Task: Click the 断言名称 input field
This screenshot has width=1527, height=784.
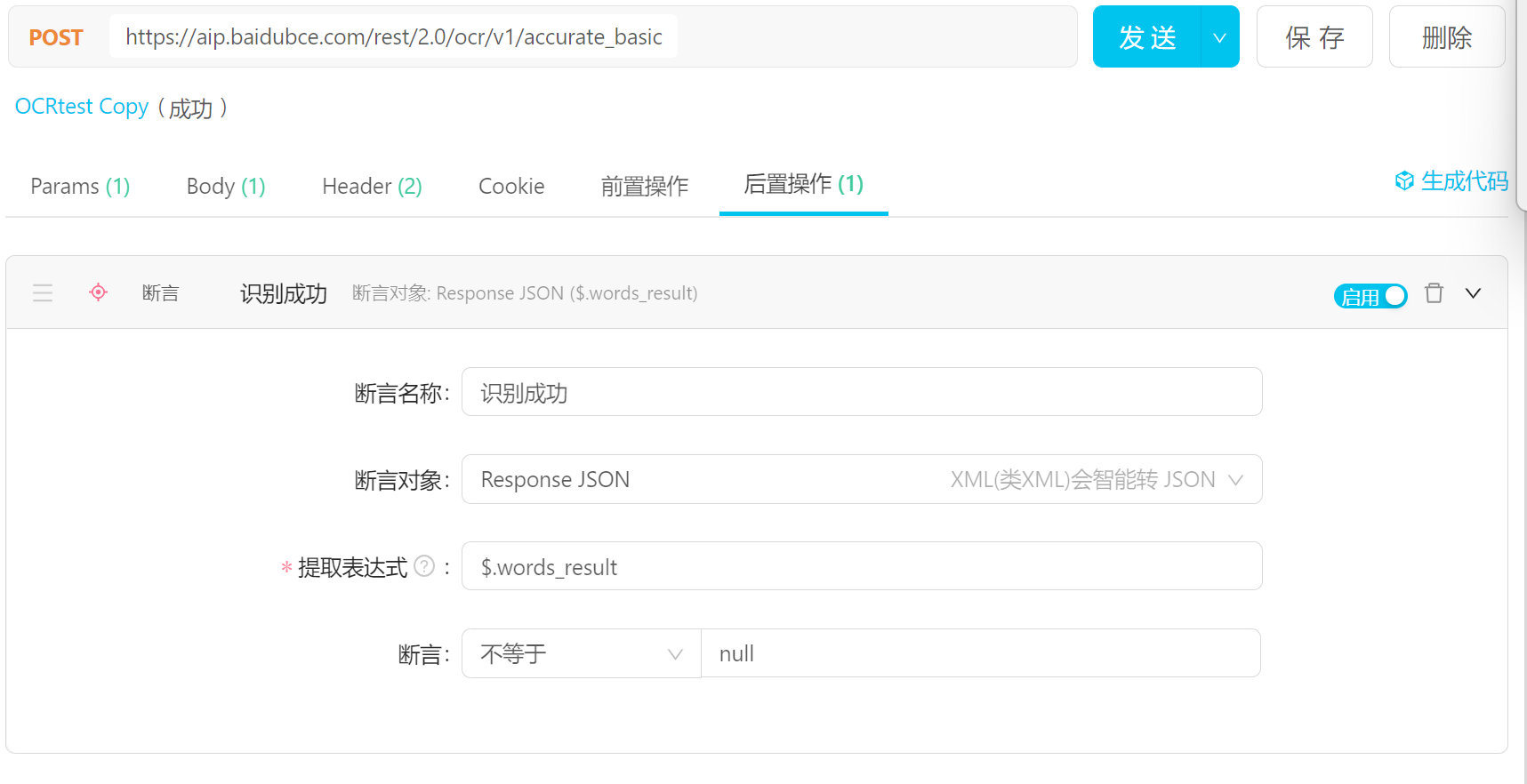Action: point(862,392)
